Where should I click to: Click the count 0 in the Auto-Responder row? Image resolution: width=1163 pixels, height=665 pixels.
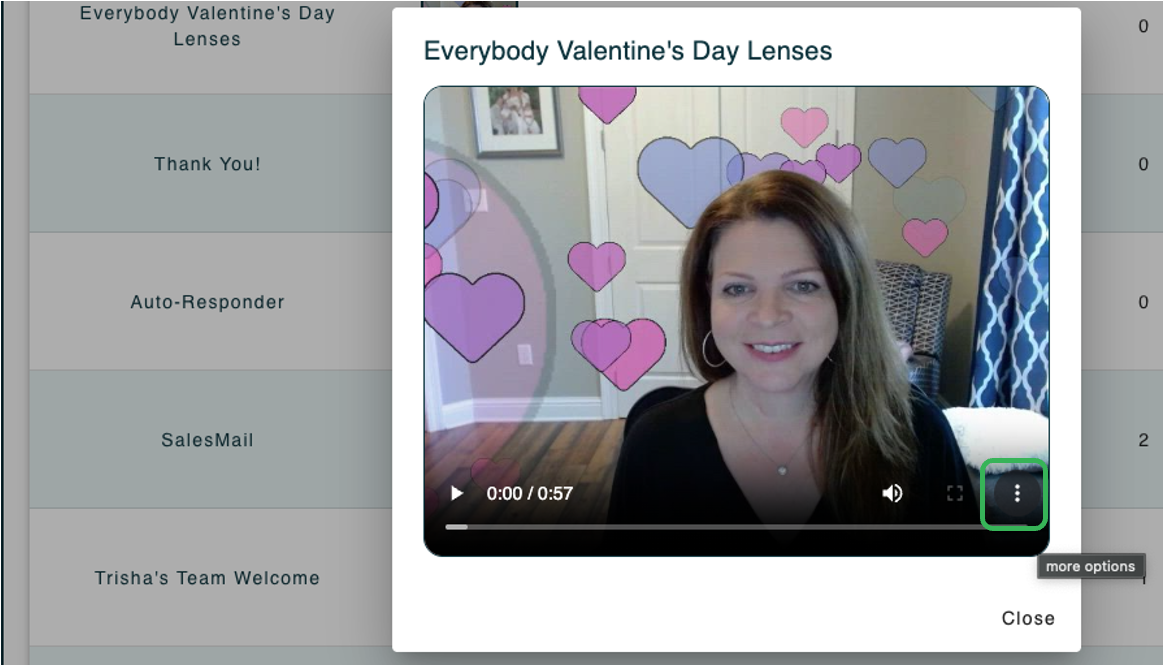point(1143,302)
